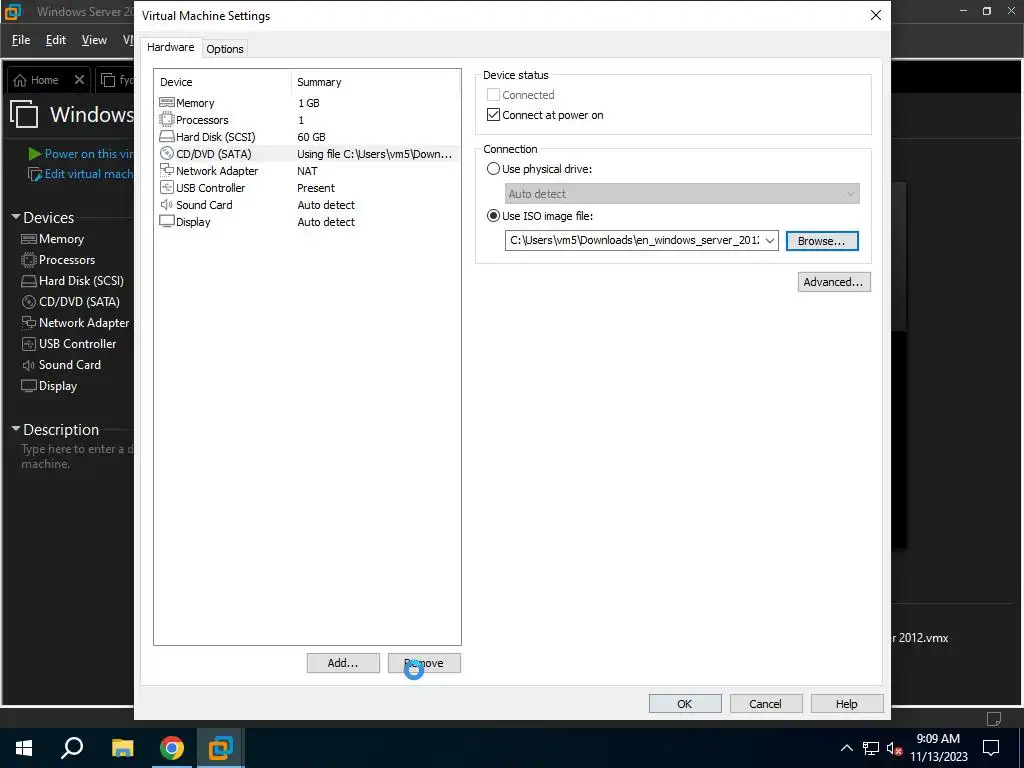The image size is (1024, 768).
Task: Click USB Controller icon in background Devices panel
Action: coord(29,344)
